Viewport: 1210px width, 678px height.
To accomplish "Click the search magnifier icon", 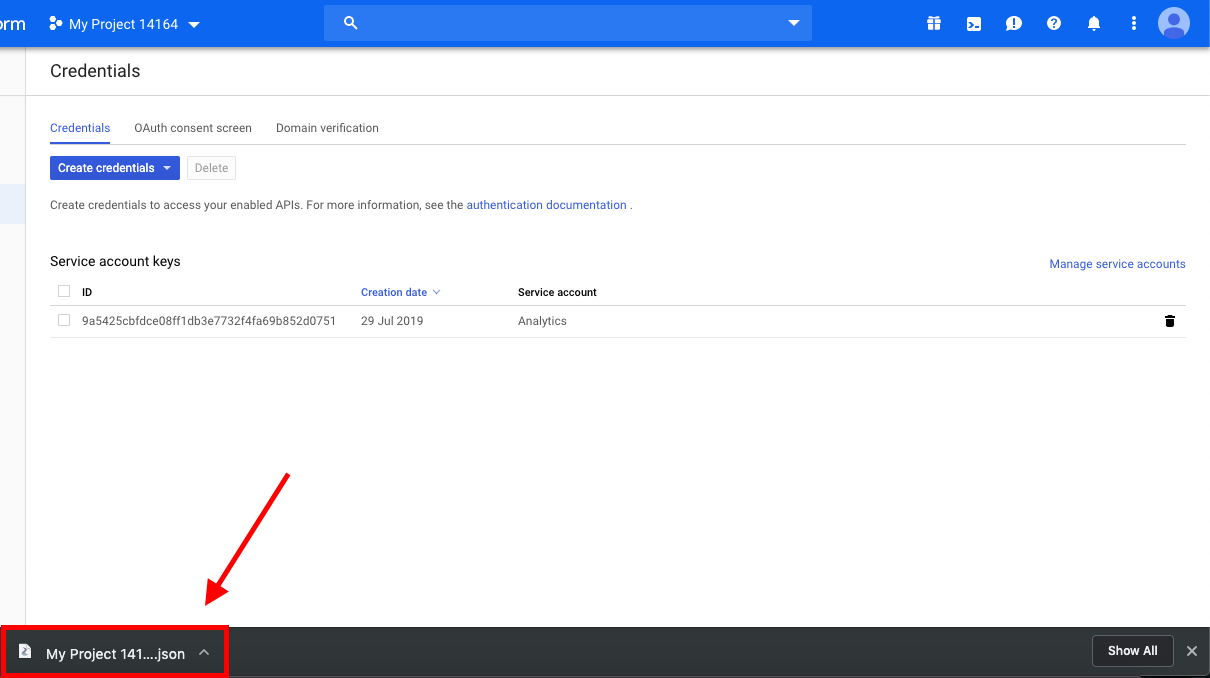I will click(x=351, y=23).
